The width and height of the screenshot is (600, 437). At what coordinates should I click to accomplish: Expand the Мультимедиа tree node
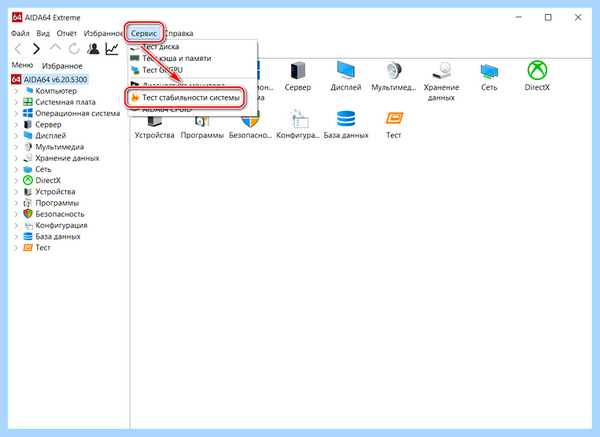(x=16, y=147)
